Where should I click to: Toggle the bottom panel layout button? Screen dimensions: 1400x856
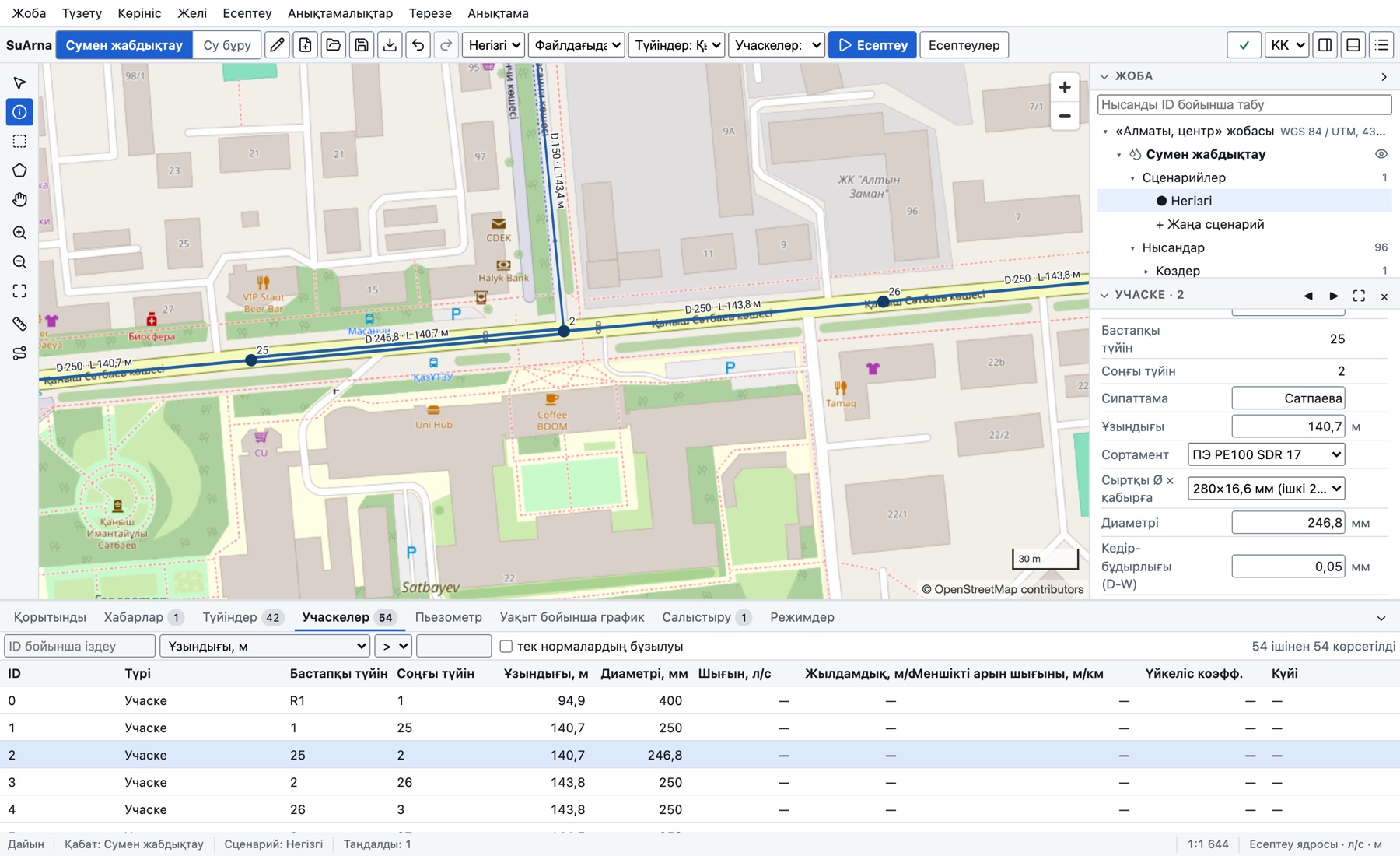click(1353, 45)
